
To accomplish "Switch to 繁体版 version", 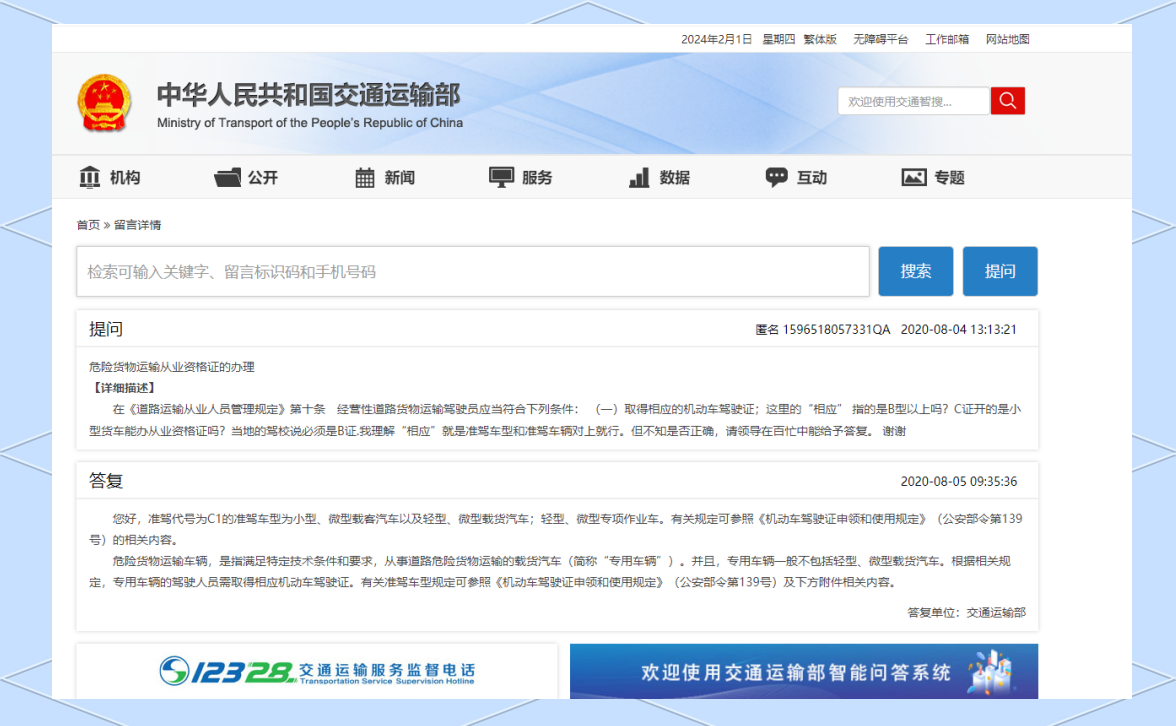I will coord(820,39).
